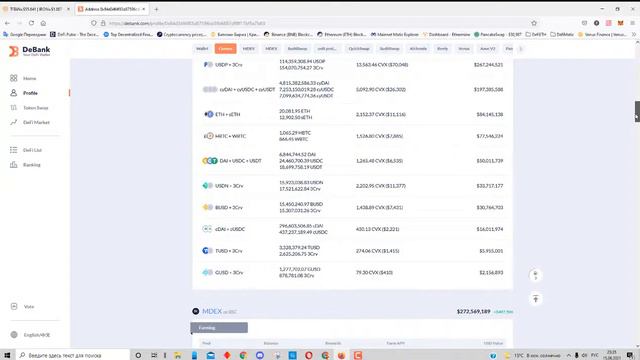This screenshot has width=640, height=360.
Task: Click the Vote icon in sidebar
Action: (14, 306)
